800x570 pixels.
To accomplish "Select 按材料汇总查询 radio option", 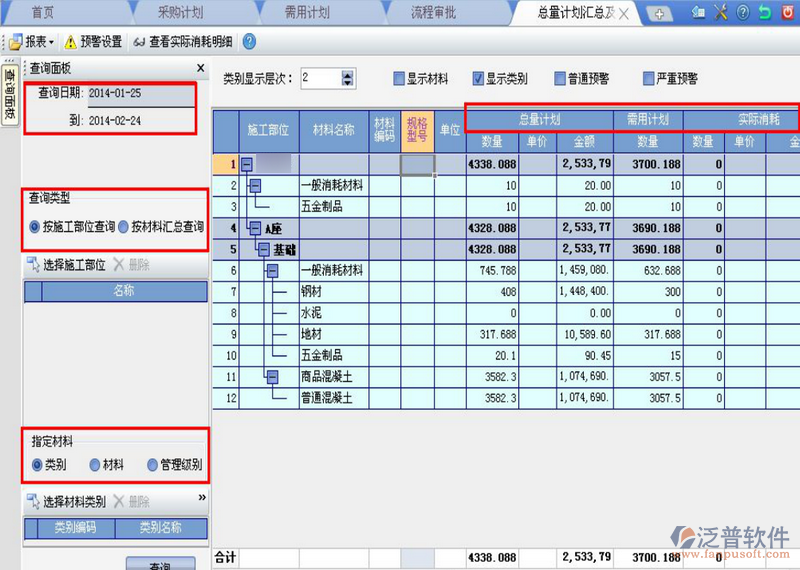I will [124, 227].
